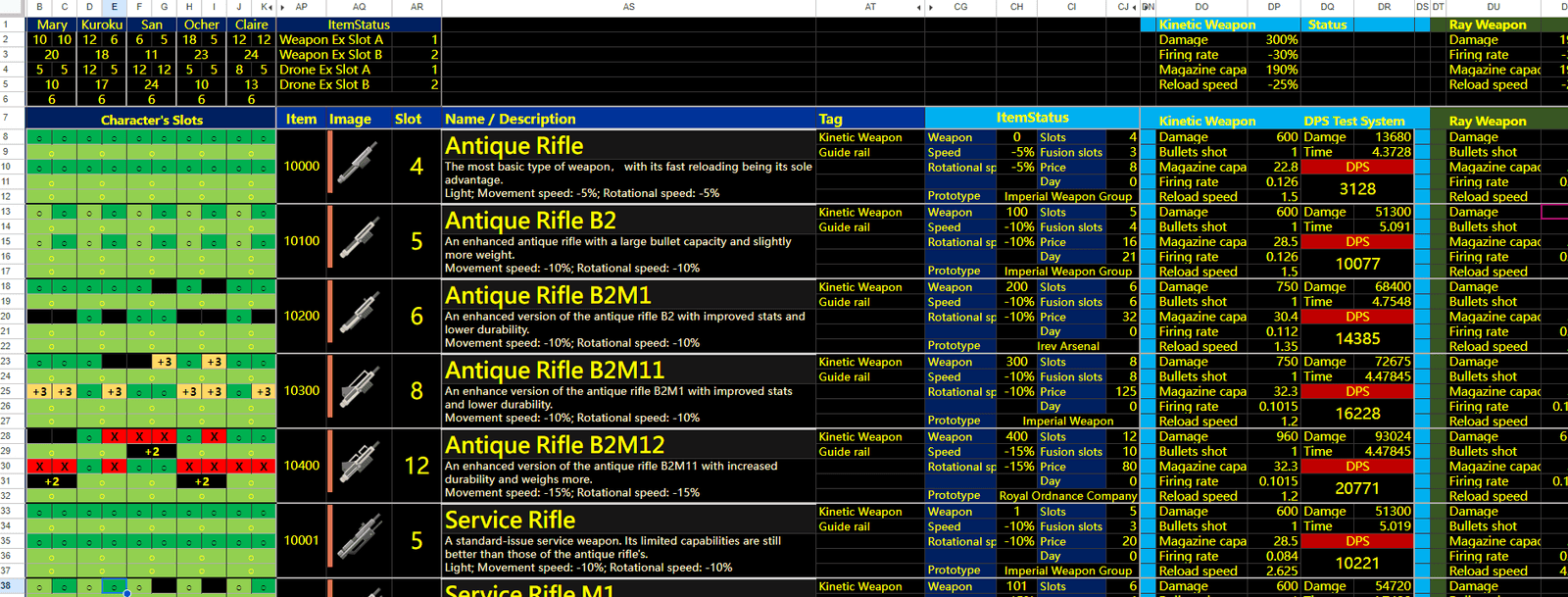1568x597 pixels.
Task: Toggle the +3 slot cell in column G row 23
Action: 165,362
